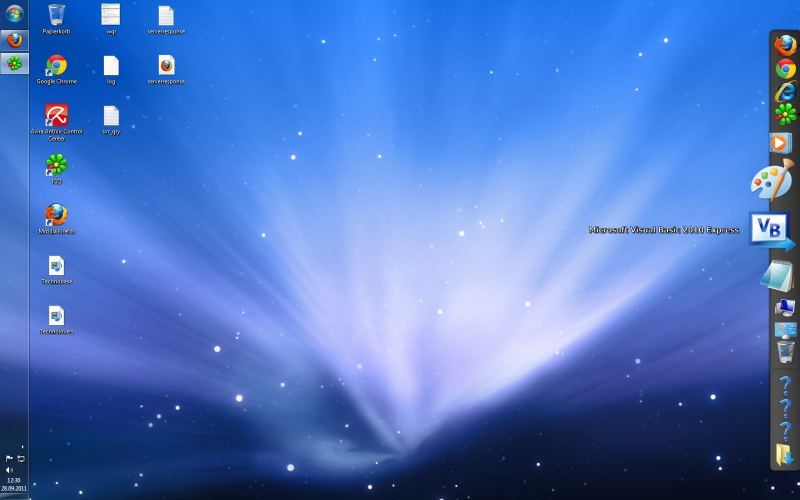Select the svr_qry file on desktop
This screenshot has width=800, height=500.
tap(111, 120)
